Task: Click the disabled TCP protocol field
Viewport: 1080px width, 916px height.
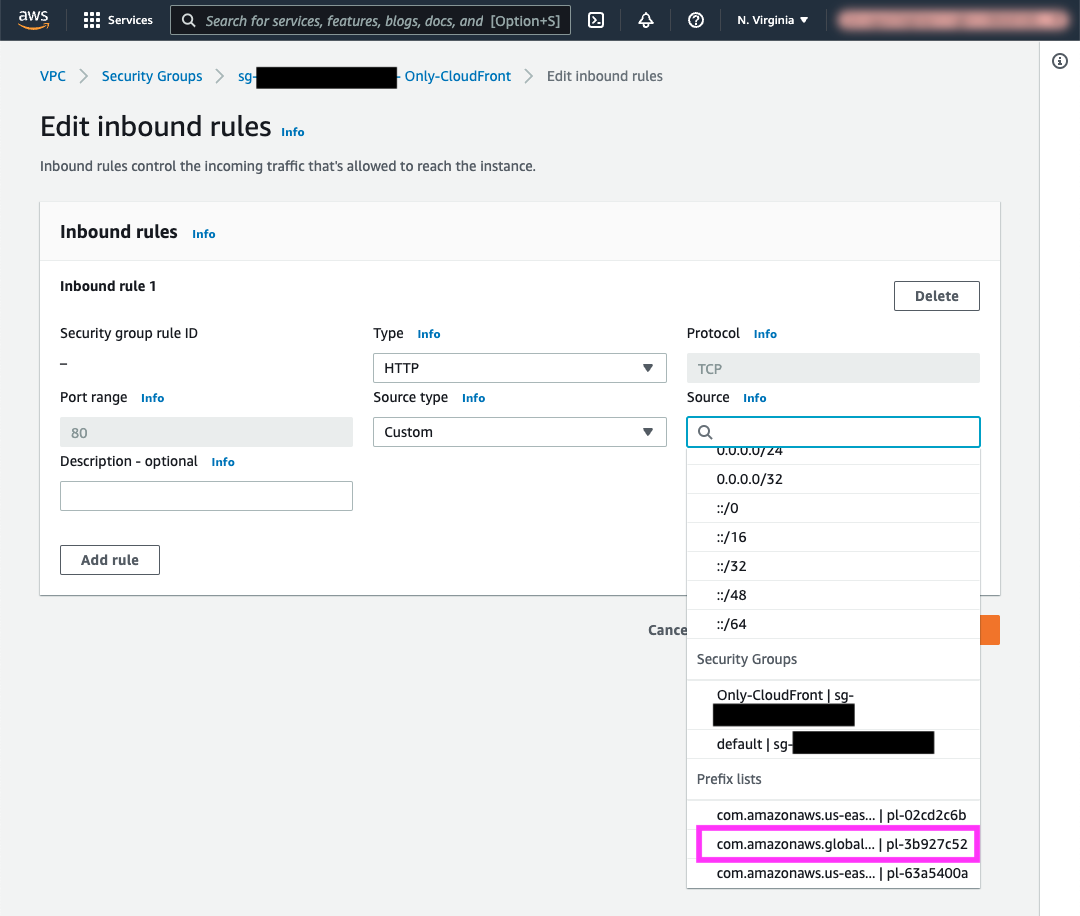Action: coord(833,368)
